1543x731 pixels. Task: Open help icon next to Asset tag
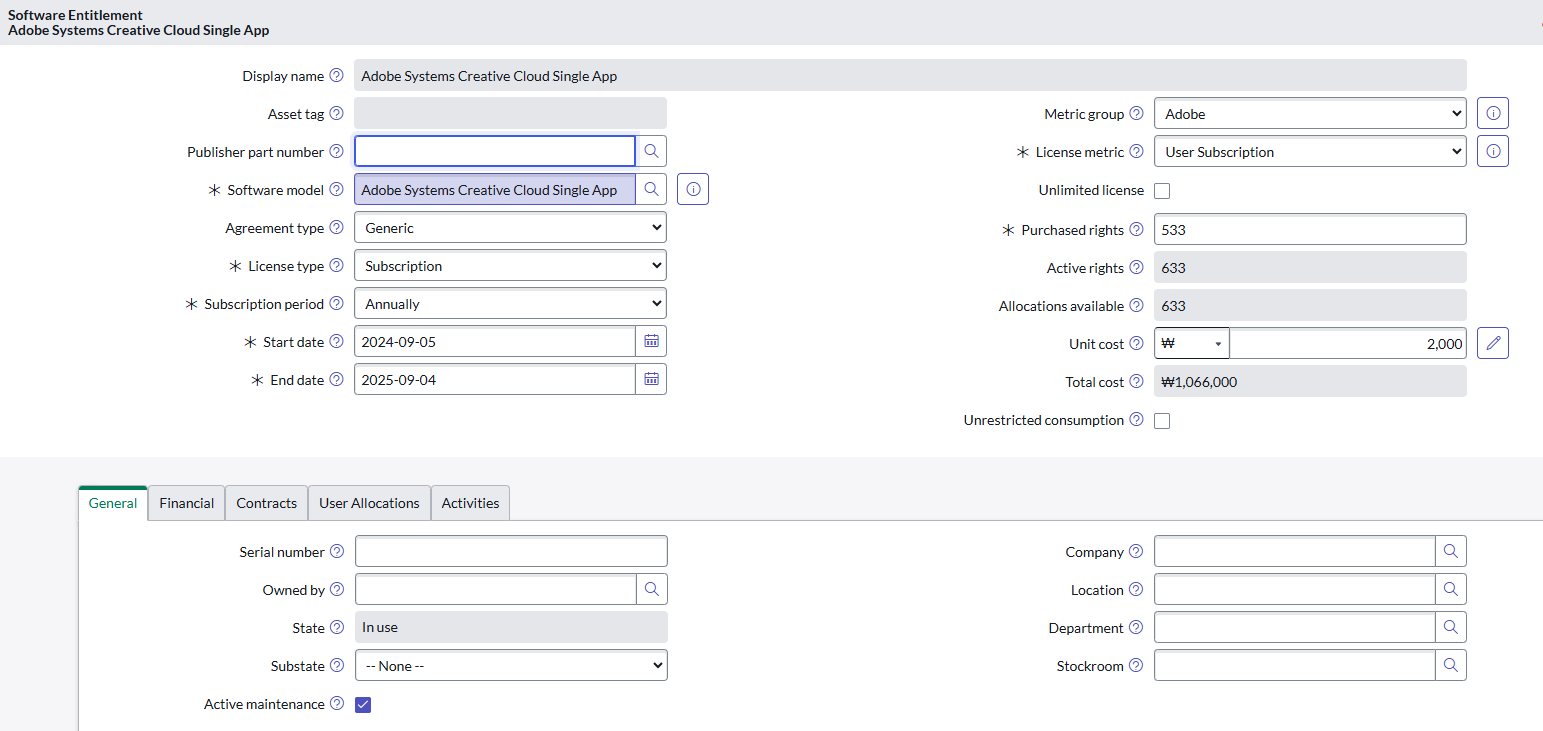(x=336, y=114)
